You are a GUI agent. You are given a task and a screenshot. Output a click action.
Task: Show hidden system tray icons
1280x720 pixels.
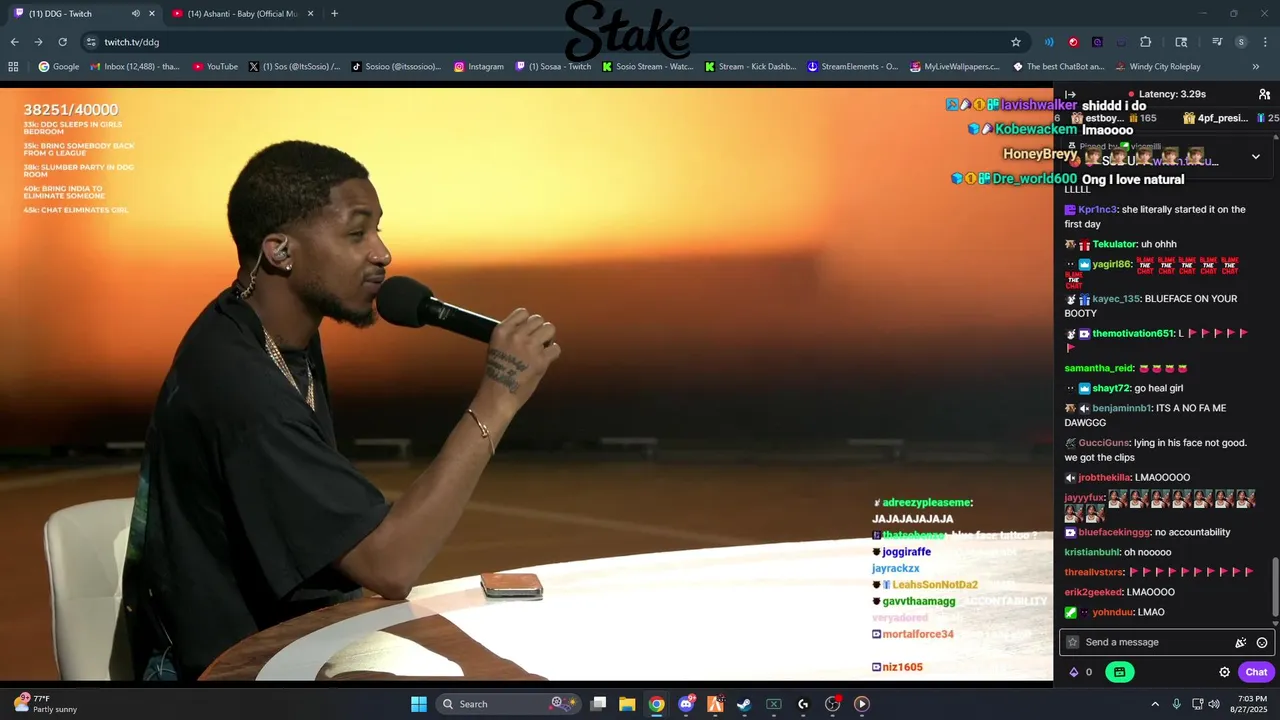[1155, 704]
